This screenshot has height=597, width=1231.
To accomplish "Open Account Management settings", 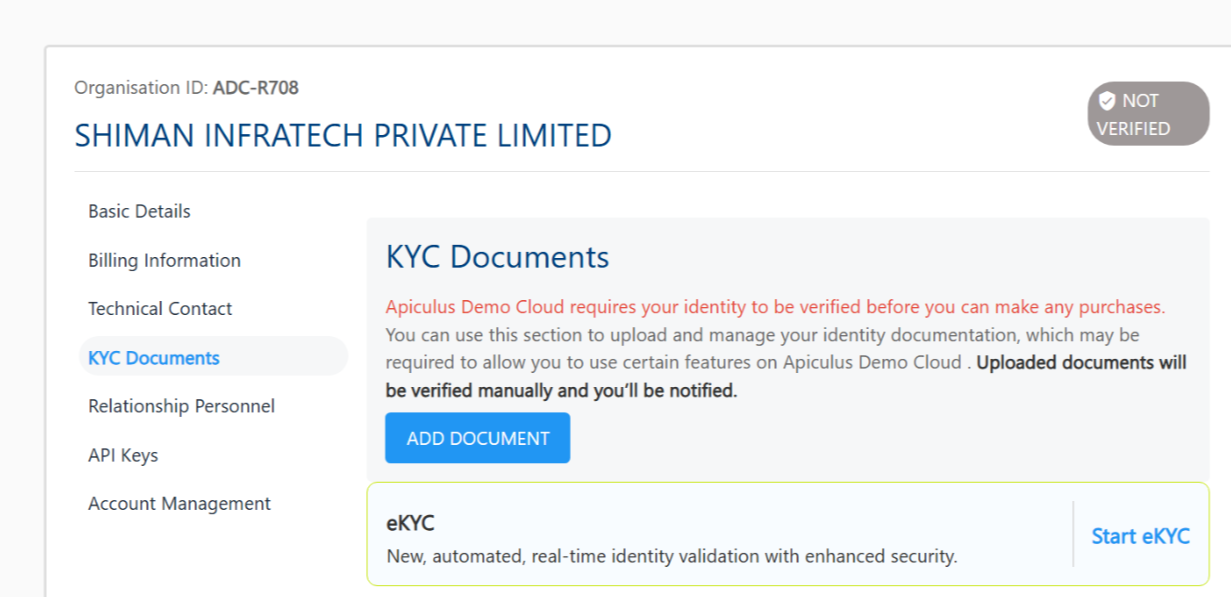I will click(179, 503).
